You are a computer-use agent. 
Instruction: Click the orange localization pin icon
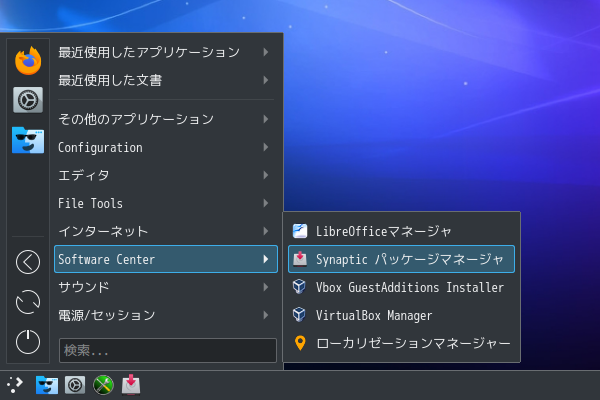pos(300,343)
